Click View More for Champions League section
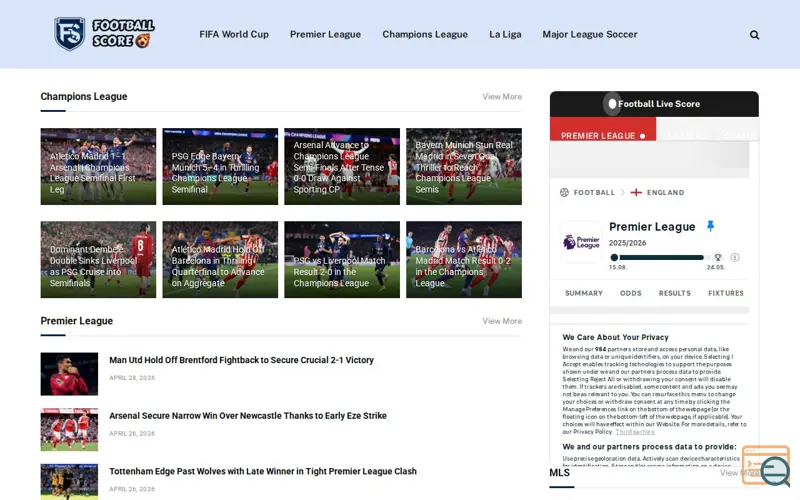Image resolution: width=800 pixels, height=500 pixels. tap(502, 96)
